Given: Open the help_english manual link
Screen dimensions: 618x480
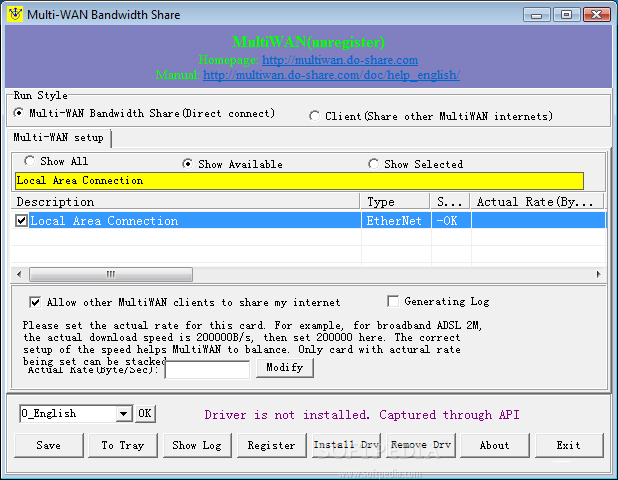Looking at the screenshot, I should (x=331, y=75).
